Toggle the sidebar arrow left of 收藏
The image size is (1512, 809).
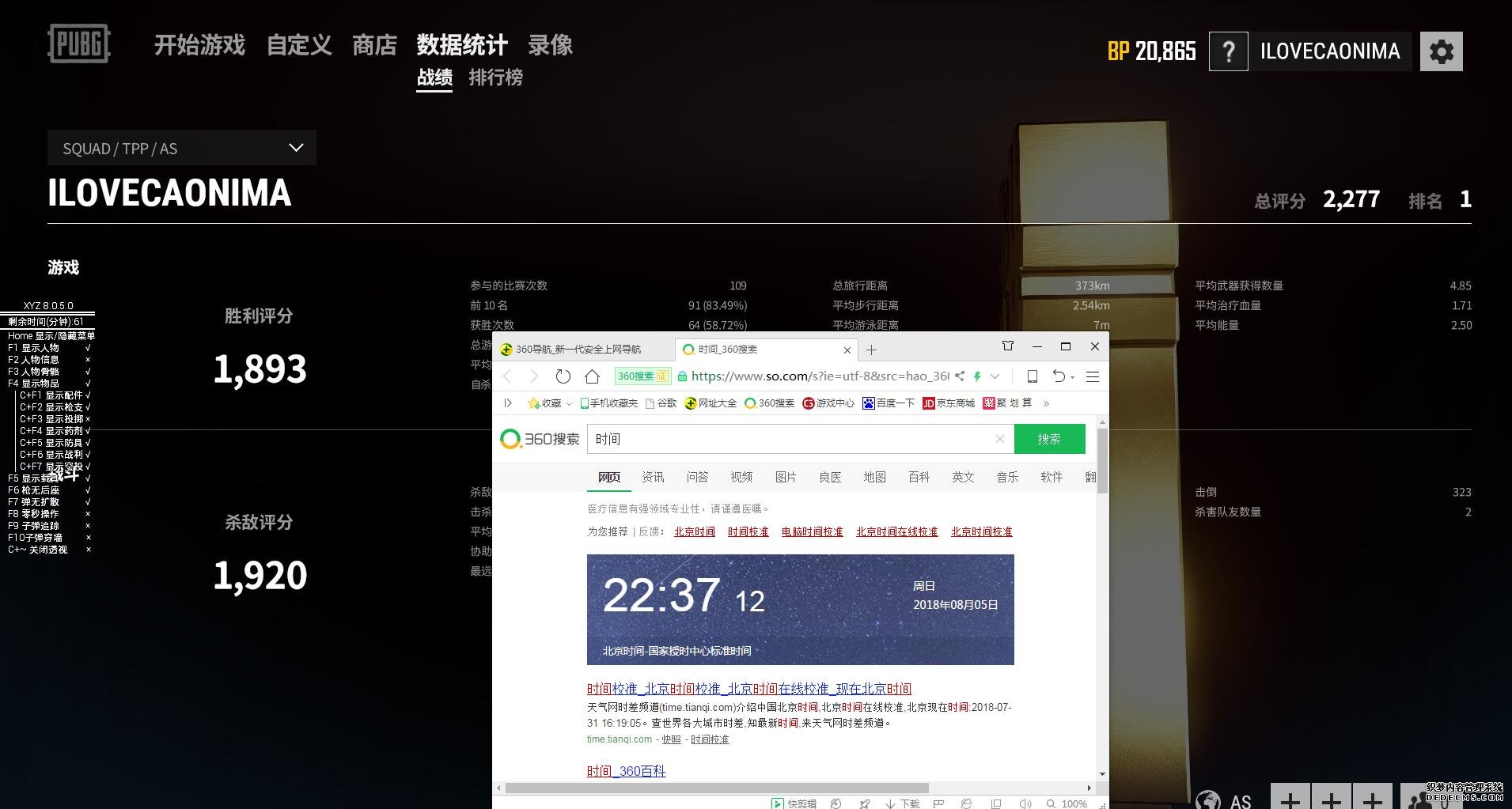coord(508,403)
